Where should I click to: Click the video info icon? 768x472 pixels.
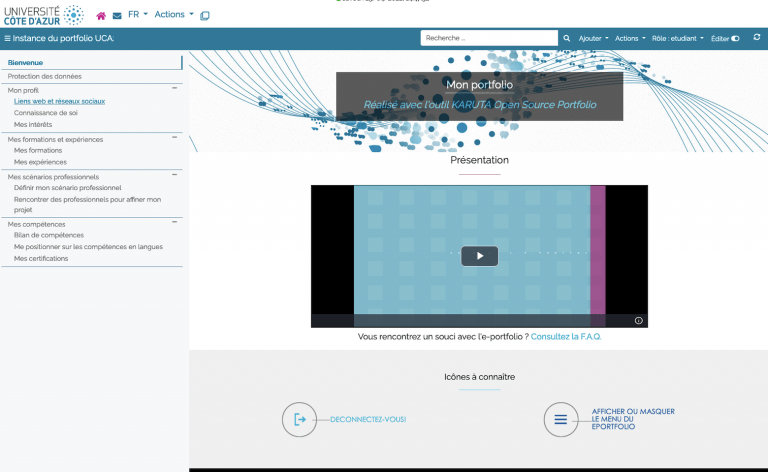tap(639, 321)
